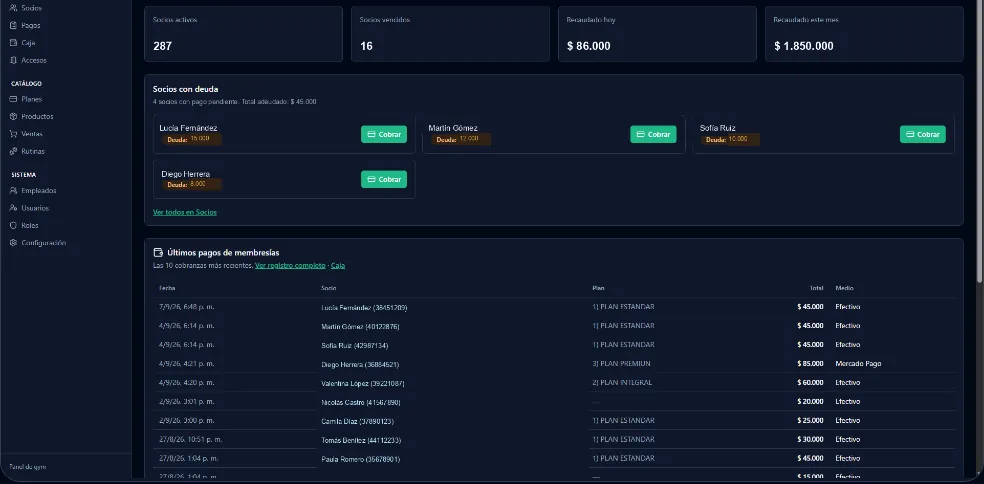Click the Socios sidebar icon

click(13, 8)
